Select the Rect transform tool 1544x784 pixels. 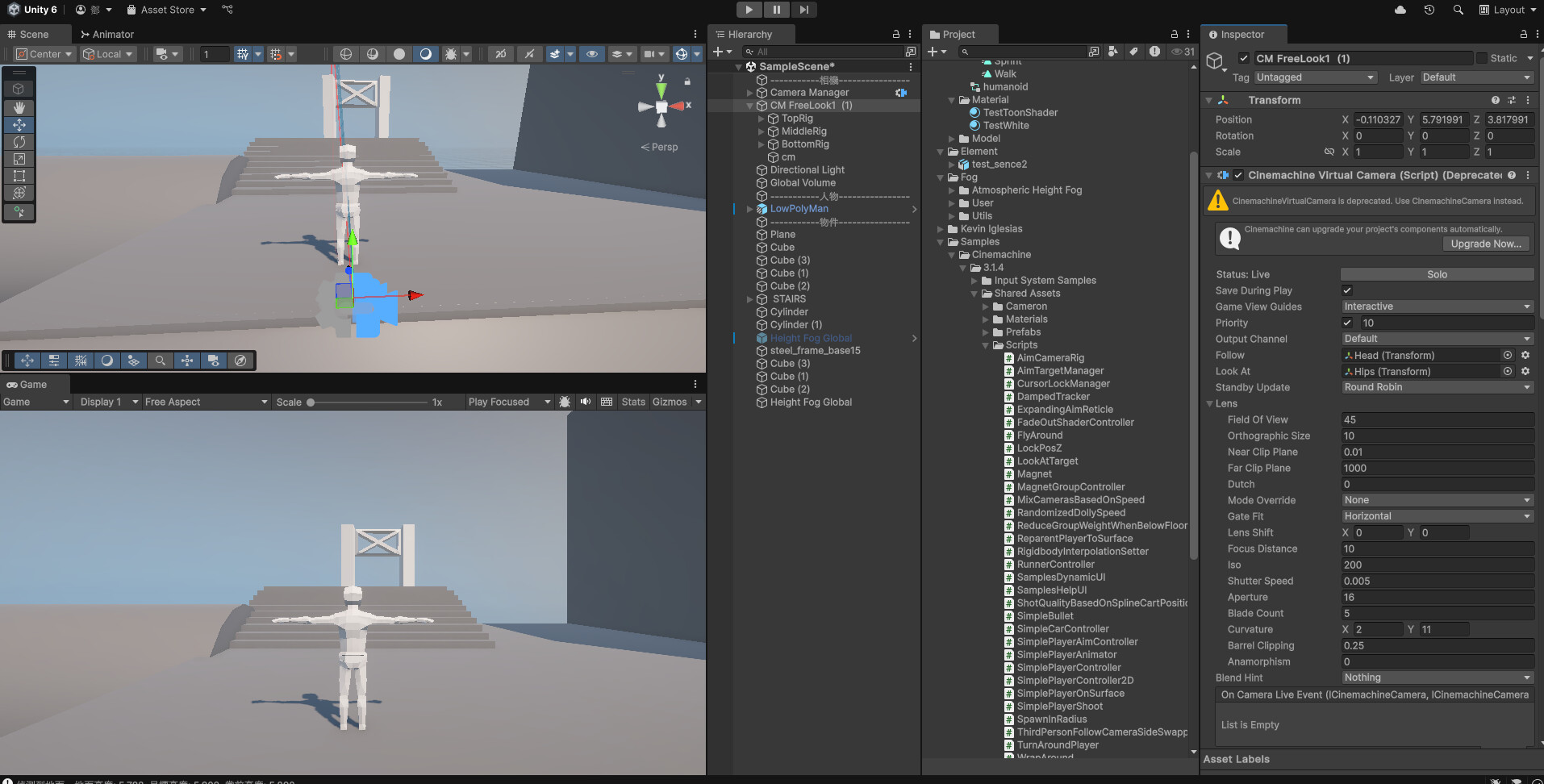point(19,176)
